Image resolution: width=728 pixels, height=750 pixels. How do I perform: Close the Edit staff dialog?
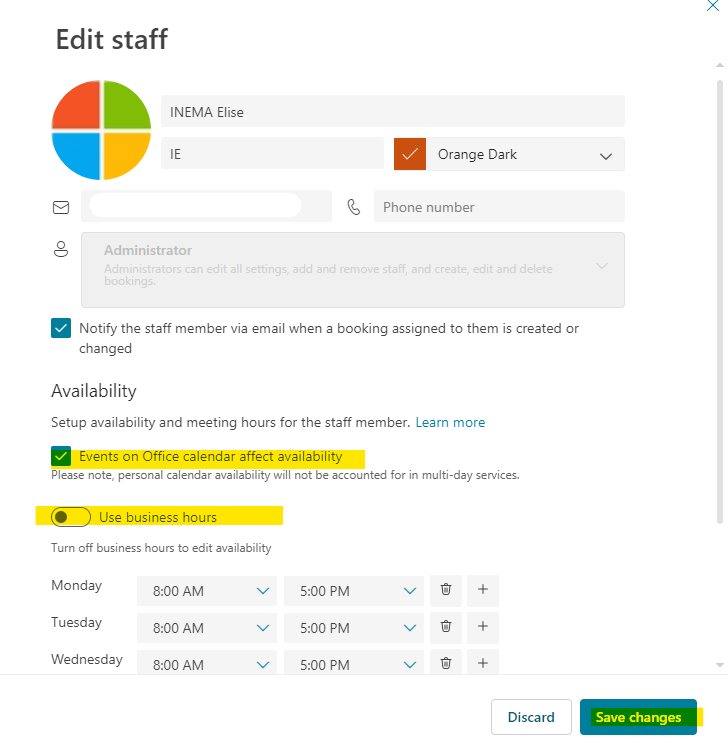click(x=713, y=6)
